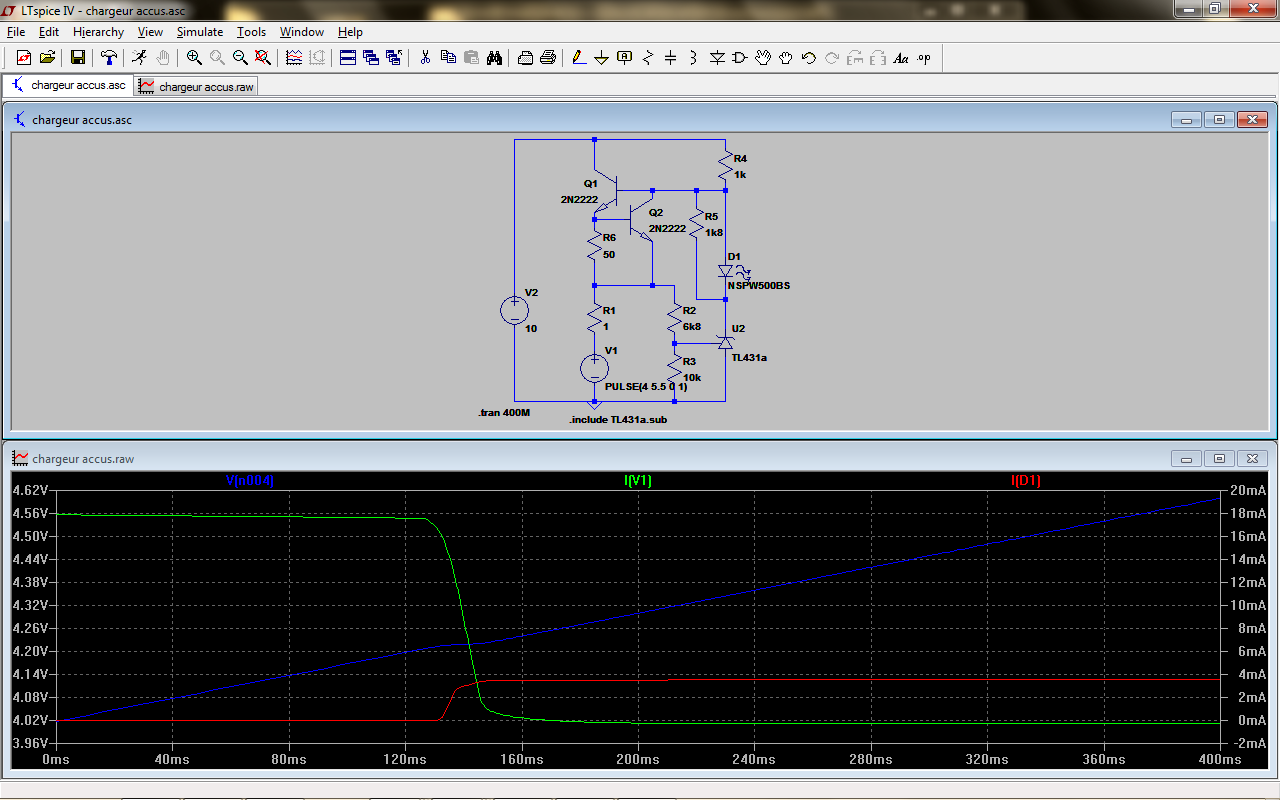Open the Hierarchy menu

pos(98,32)
